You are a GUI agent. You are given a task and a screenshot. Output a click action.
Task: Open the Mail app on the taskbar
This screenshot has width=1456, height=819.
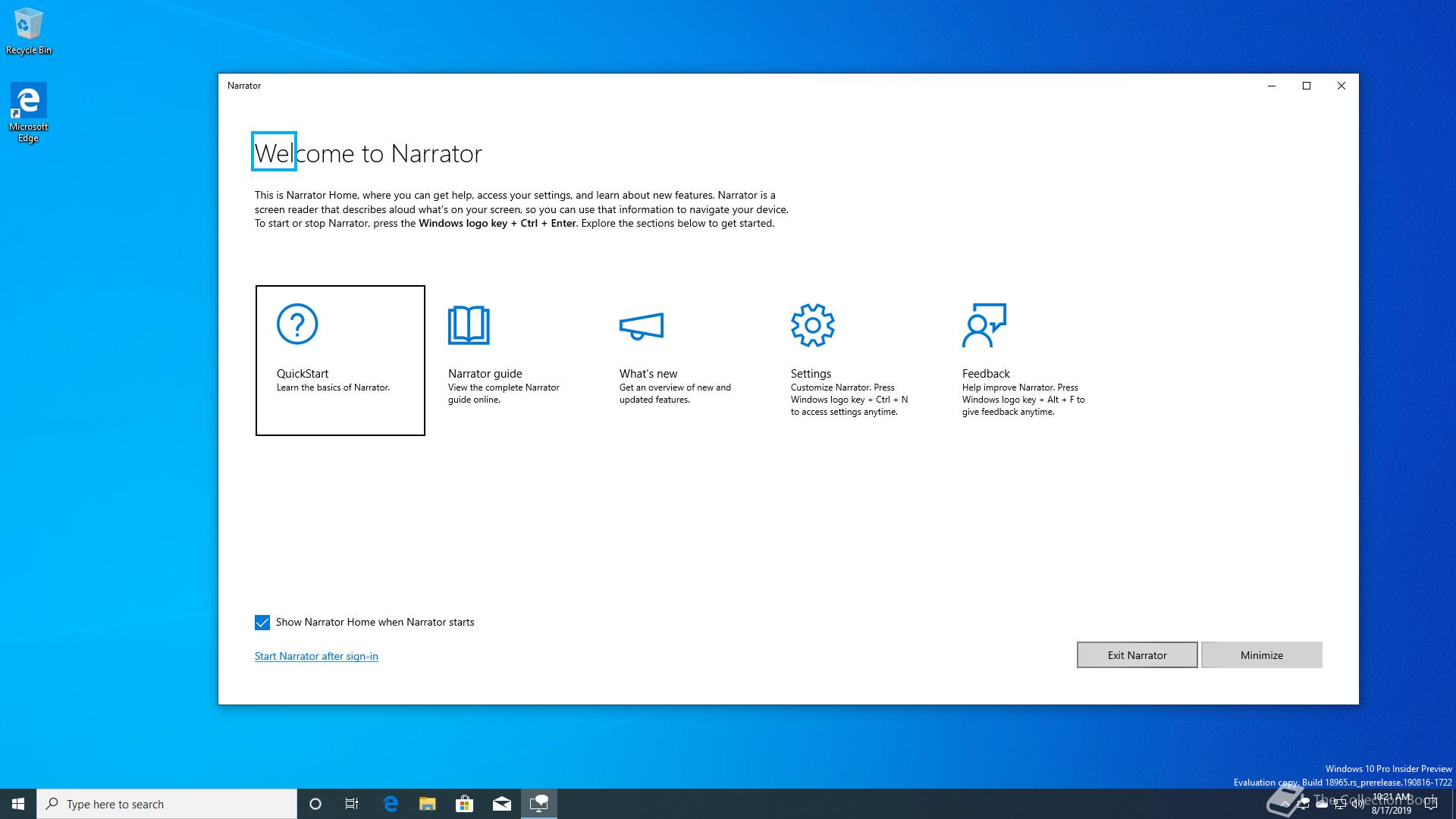click(501, 804)
